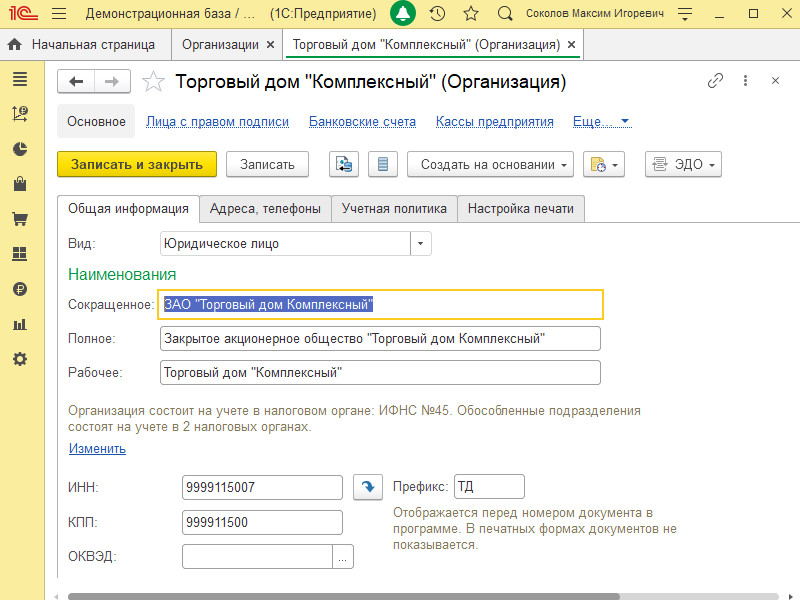
Task: Expand the Вид type dropdown
Action: pyautogui.click(x=421, y=243)
